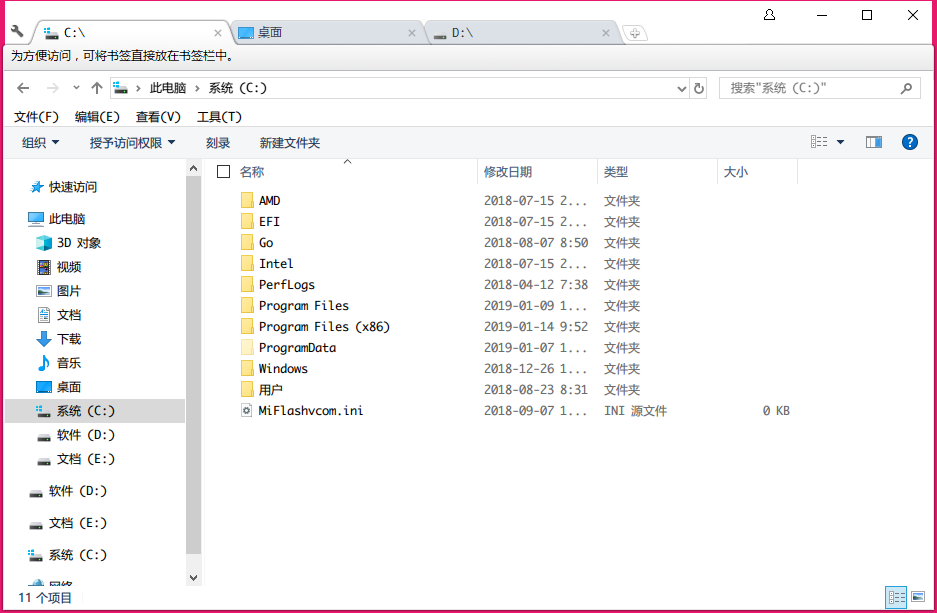Open the Clover wrench settings icon
The width and height of the screenshot is (937, 613).
pyautogui.click(x=15, y=32)
